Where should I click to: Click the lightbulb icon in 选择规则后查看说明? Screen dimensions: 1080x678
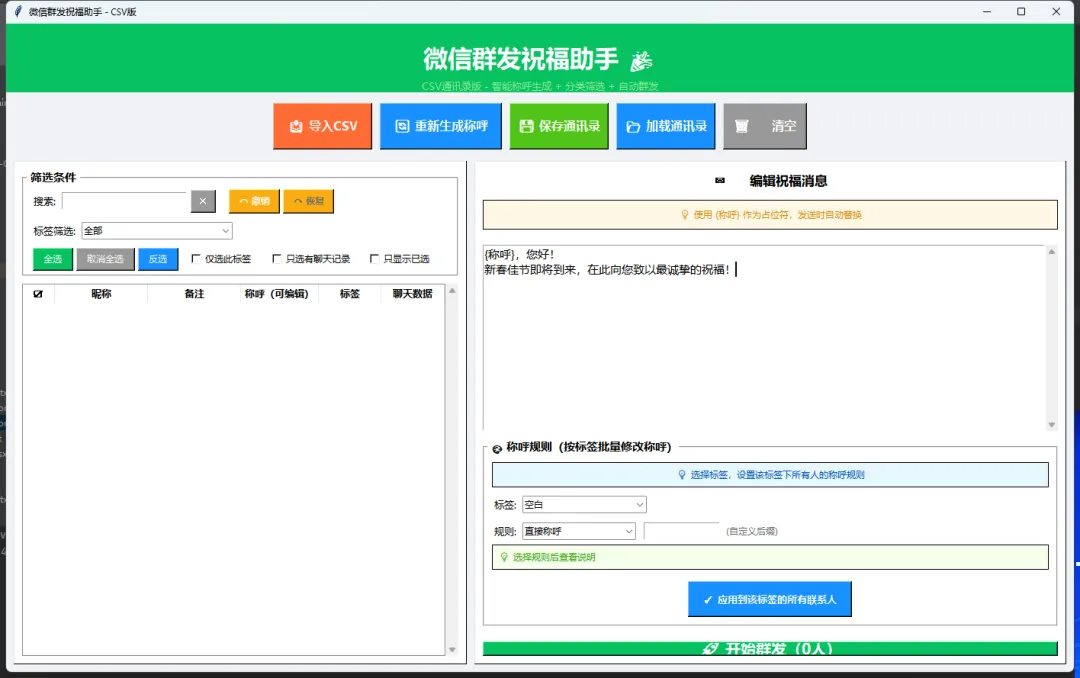pos(504,557)
